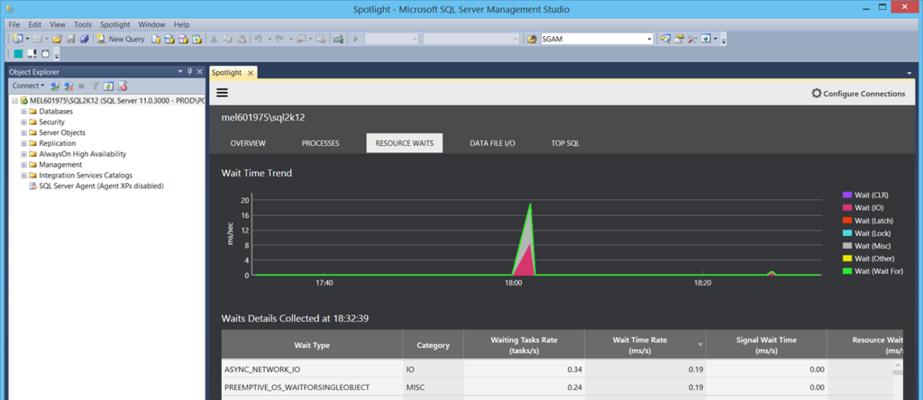Click the last Object Explorer toolbar icon

tap(123, 86)
